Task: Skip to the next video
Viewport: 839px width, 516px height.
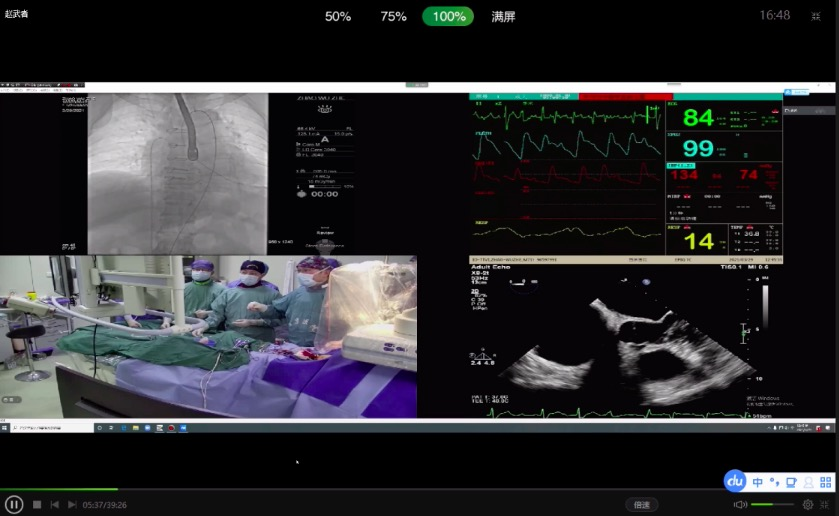Action: point(72,505)
